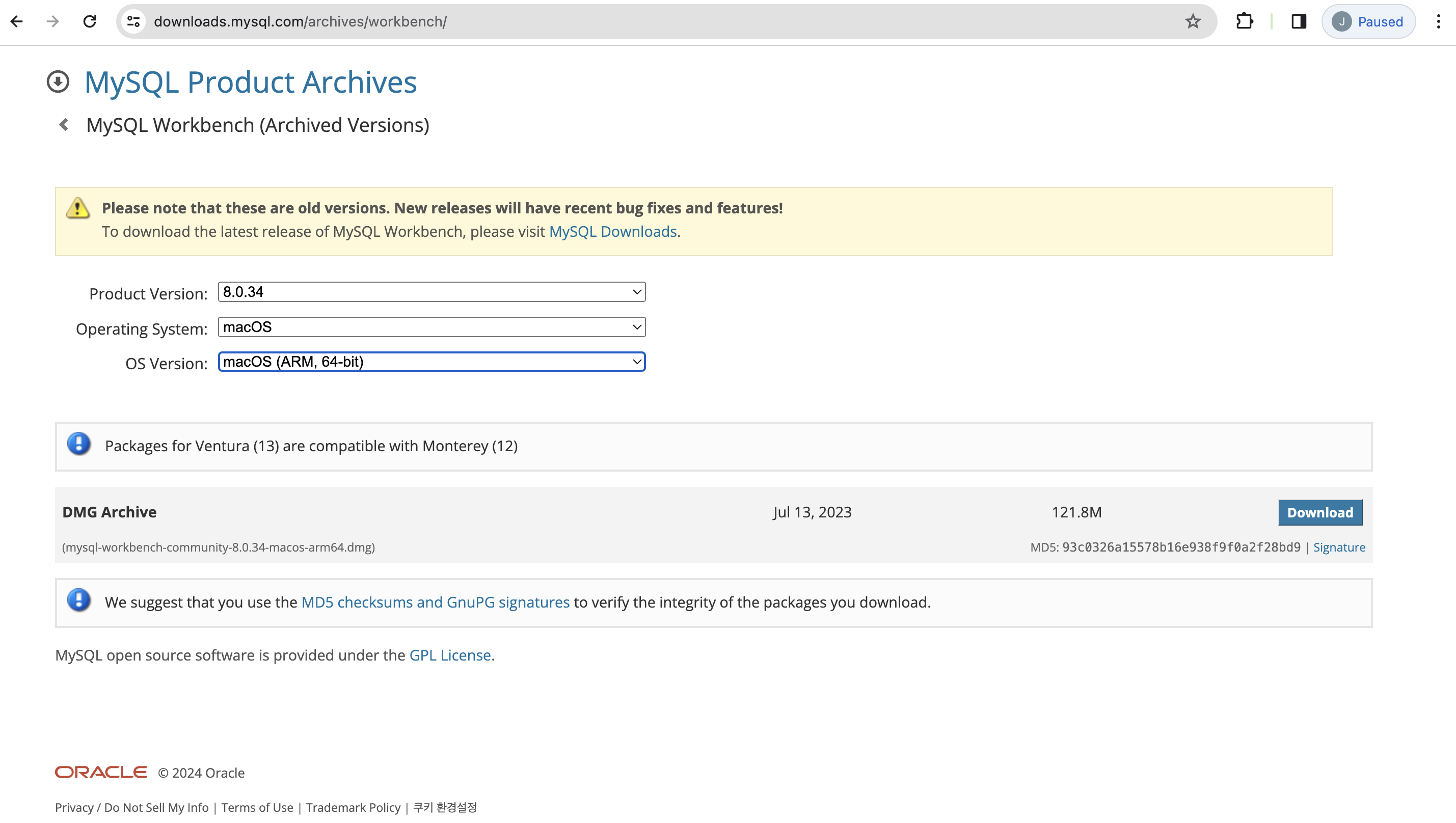Open the Trademark Policy link
This screenshot has width=1456, height=823.
pos(354,807)
